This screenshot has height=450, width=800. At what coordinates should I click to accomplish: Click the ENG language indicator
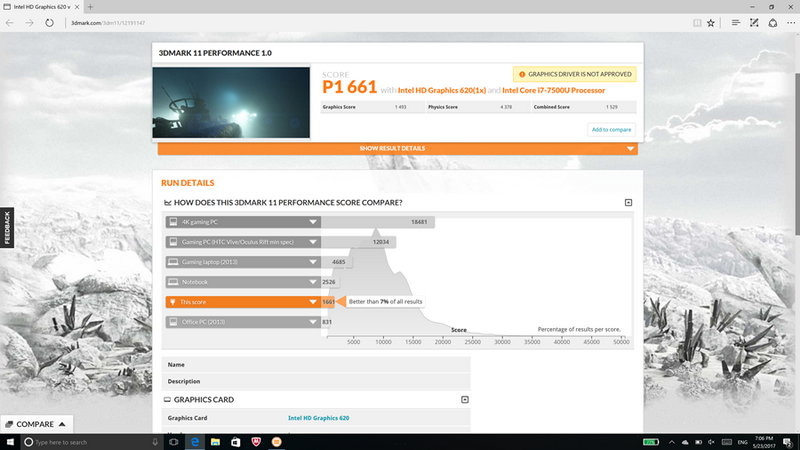click(x=743, y=442)
